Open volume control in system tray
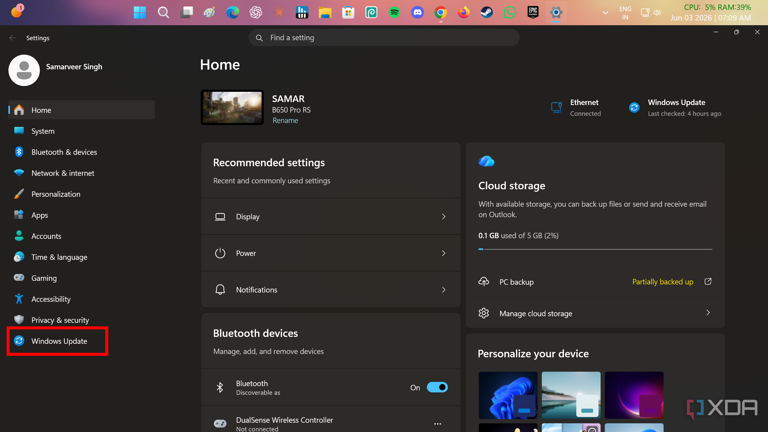The height and width of the screenshot is (432, 768). [657, 13]
